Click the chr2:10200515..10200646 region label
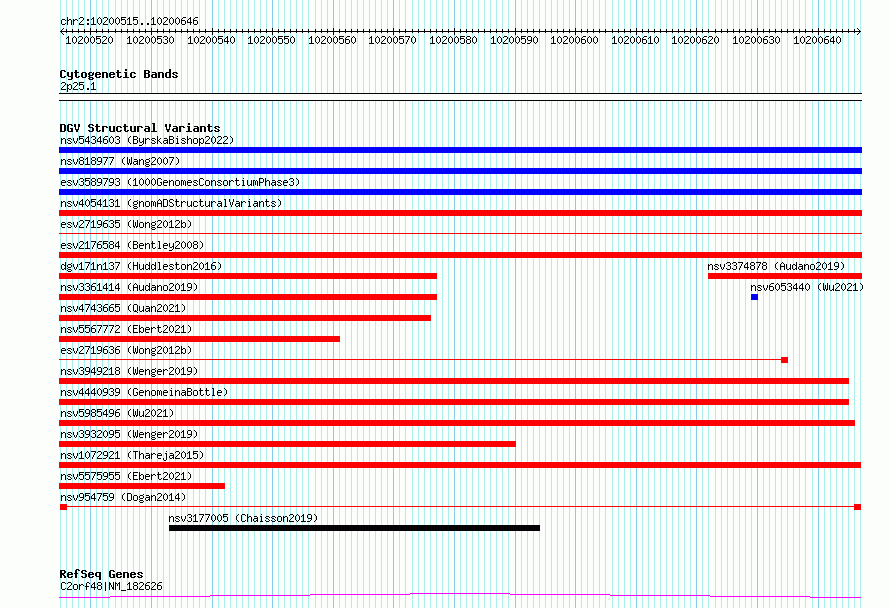The image size is (890, 608). tap(129, 22)
